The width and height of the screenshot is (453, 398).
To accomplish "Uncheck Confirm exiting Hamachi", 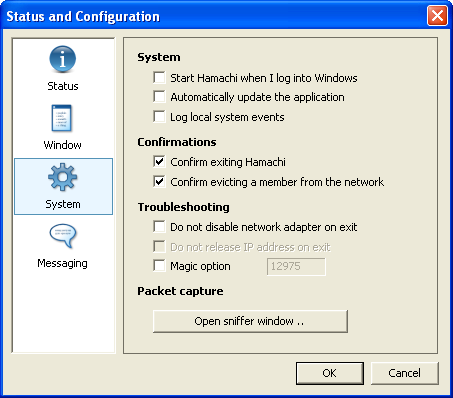I will click(x=159, y=162).
